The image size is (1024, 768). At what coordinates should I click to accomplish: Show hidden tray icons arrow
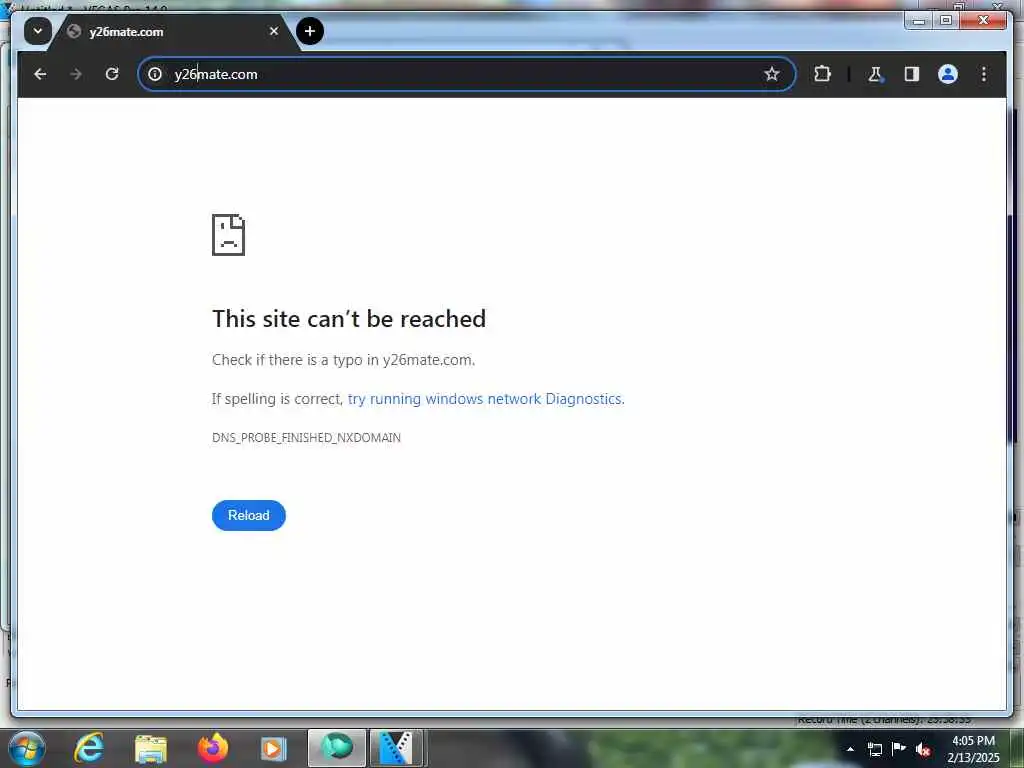click(x=850, y=749)
